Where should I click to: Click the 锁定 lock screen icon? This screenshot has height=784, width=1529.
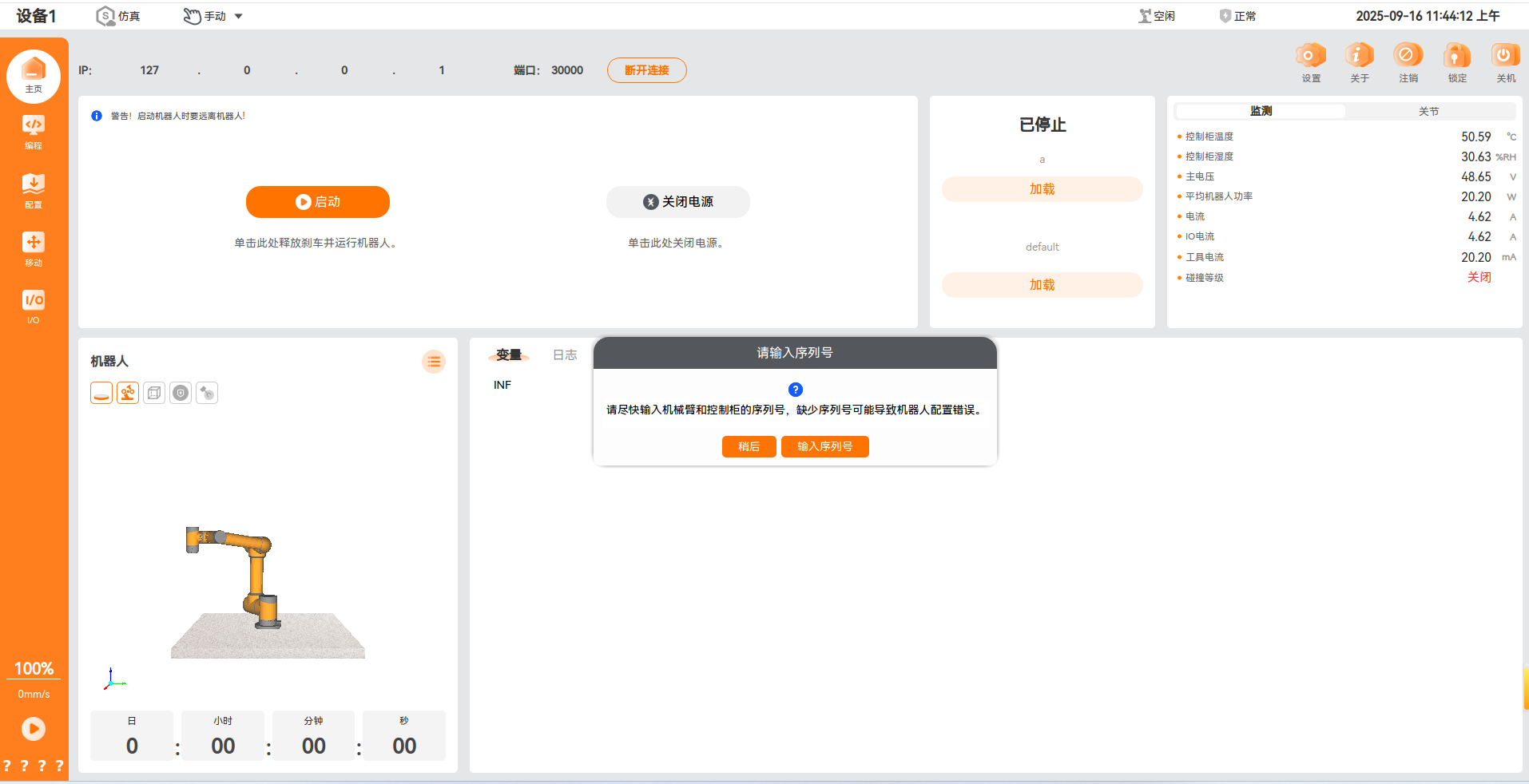1456,62
